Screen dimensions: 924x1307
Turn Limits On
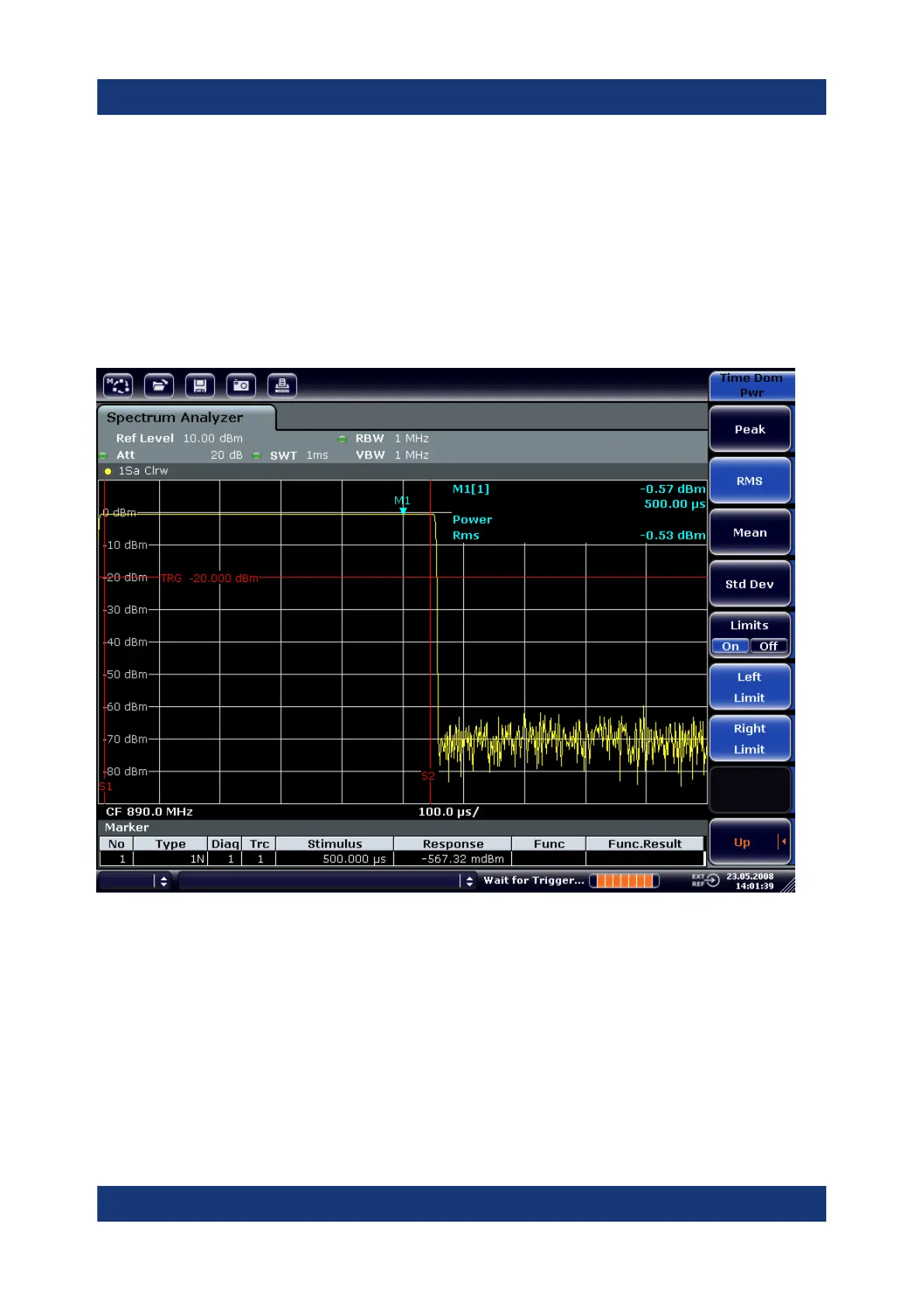(731, 646)
